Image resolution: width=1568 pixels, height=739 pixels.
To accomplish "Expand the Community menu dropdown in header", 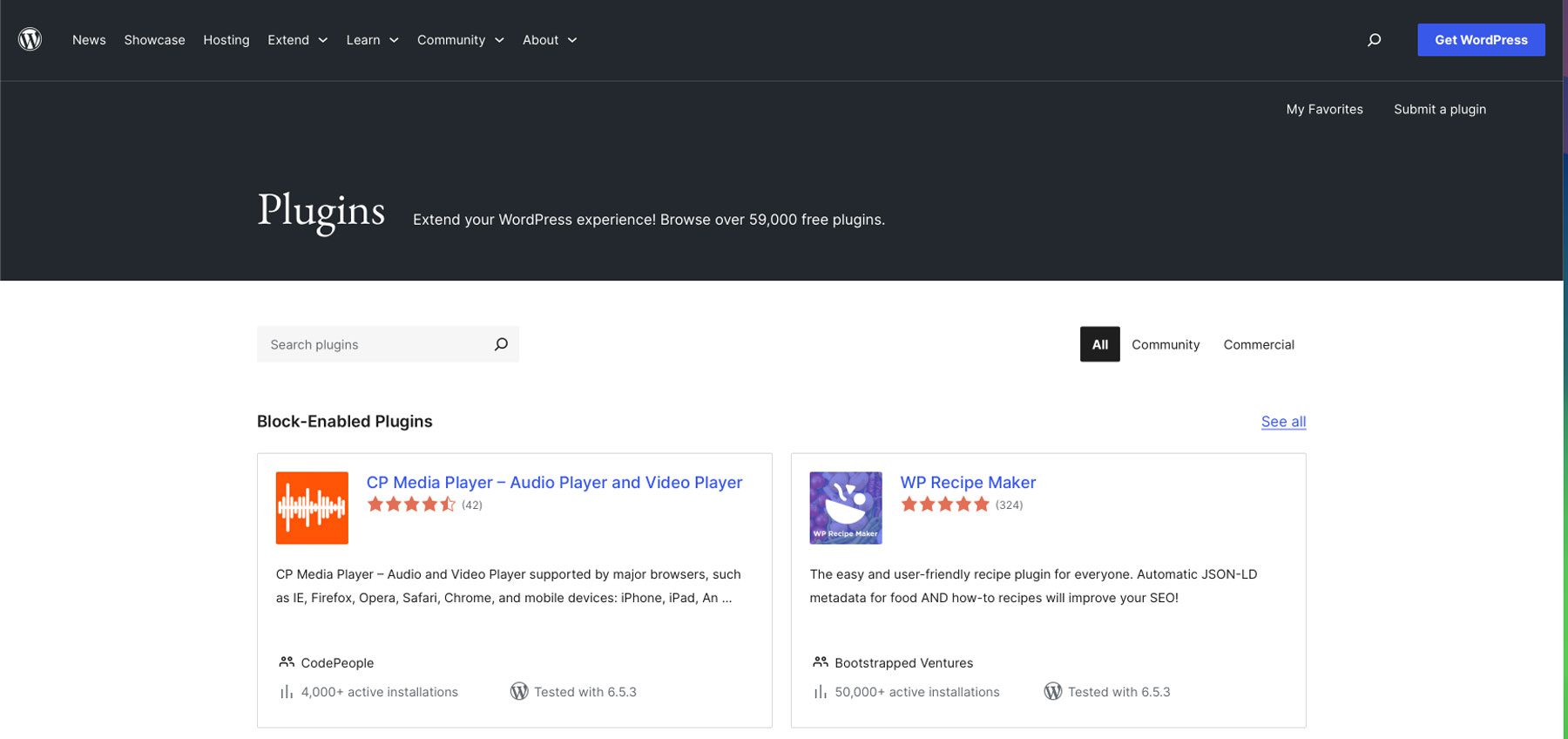I will [x=461, y=40].
